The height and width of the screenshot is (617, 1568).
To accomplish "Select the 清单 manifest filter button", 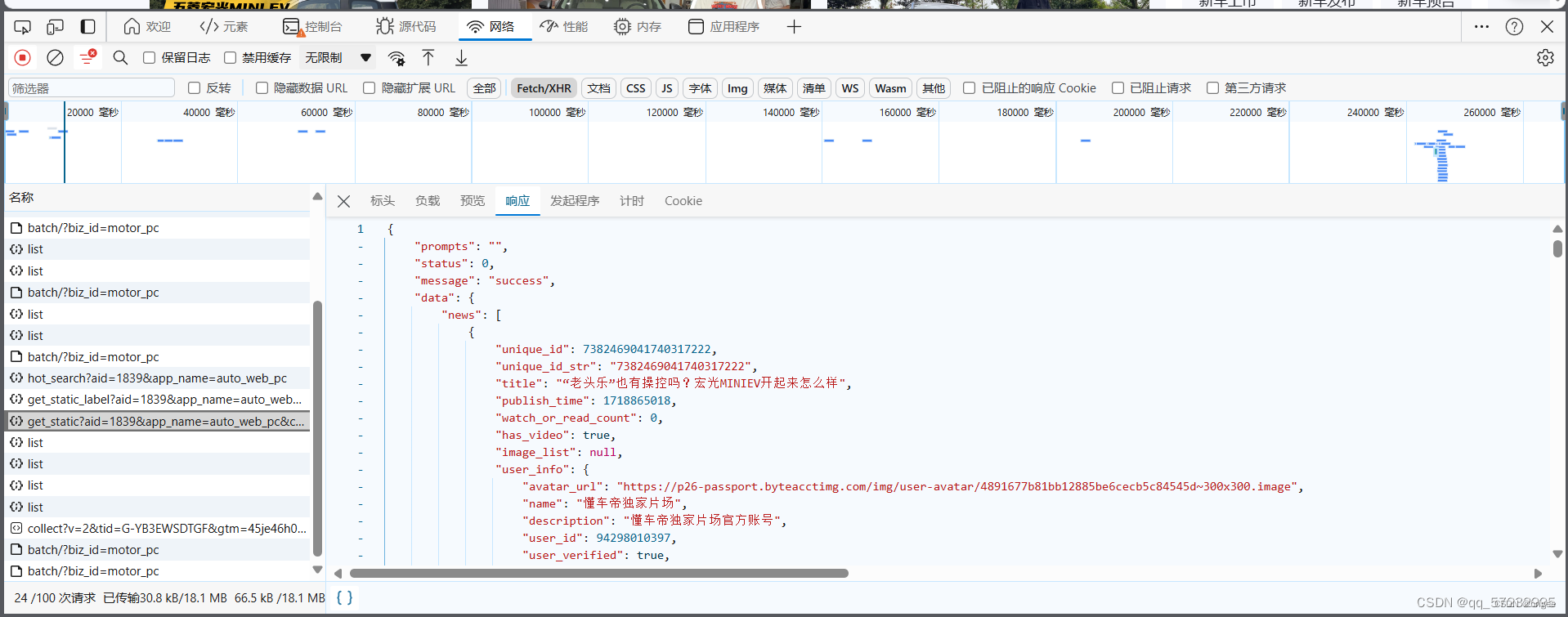I will pyautogui.click(x=813, y=88).
